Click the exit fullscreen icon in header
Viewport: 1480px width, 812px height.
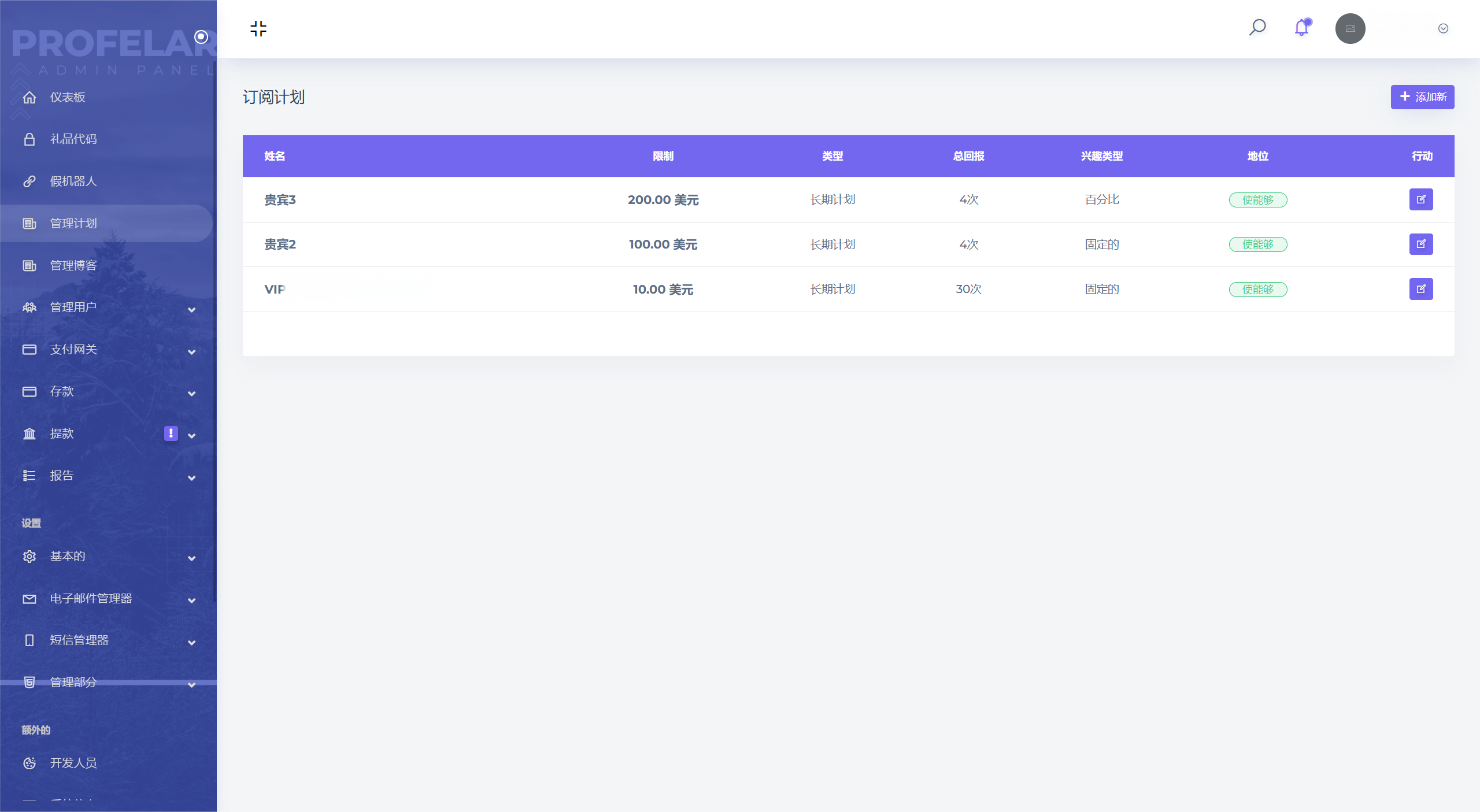[x=258, y=28]
